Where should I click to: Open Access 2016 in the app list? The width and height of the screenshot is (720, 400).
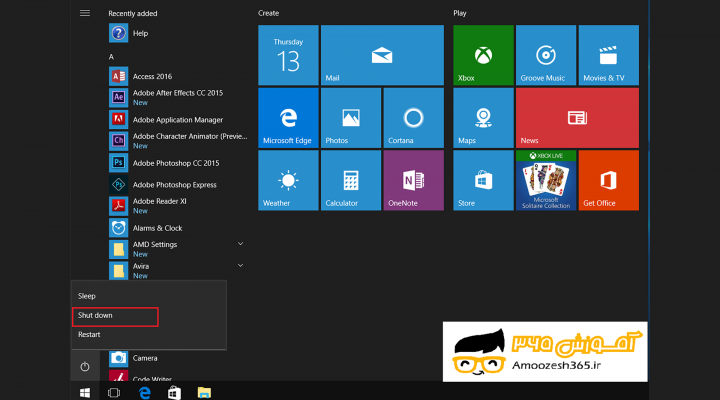[x=178, y=76]
